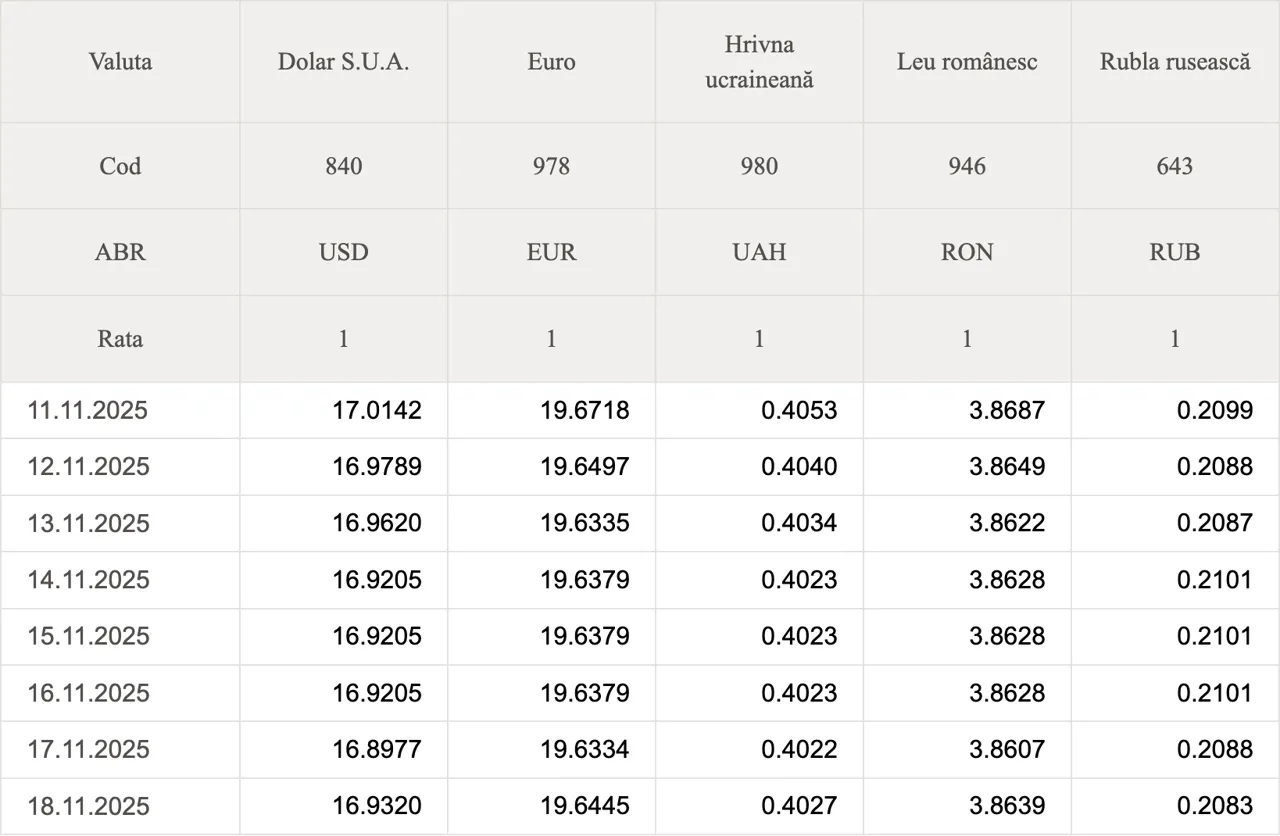Select the Hrivna ucraineană header

click(759, 62)
